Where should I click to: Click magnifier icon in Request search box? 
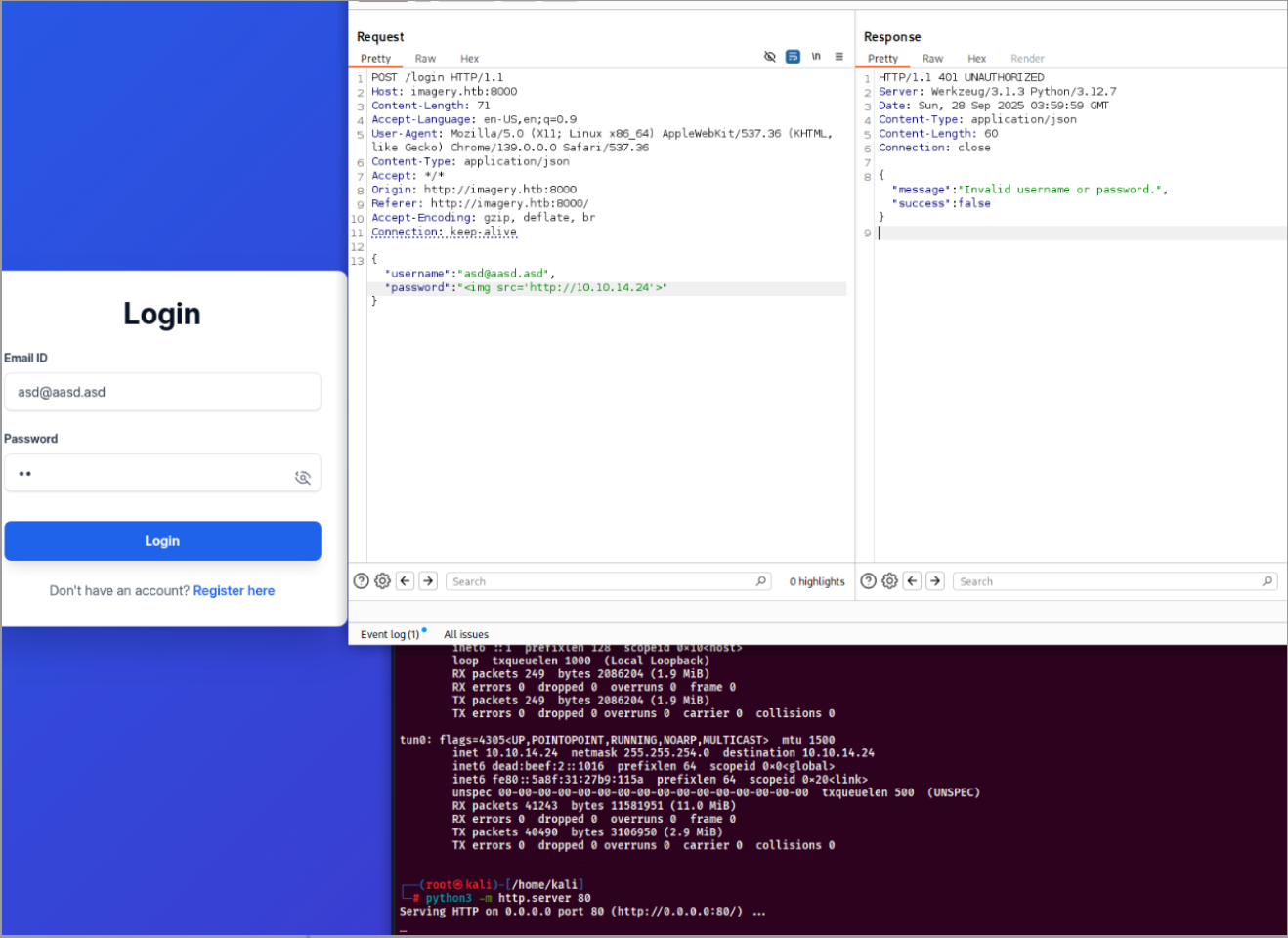[761, 581]
